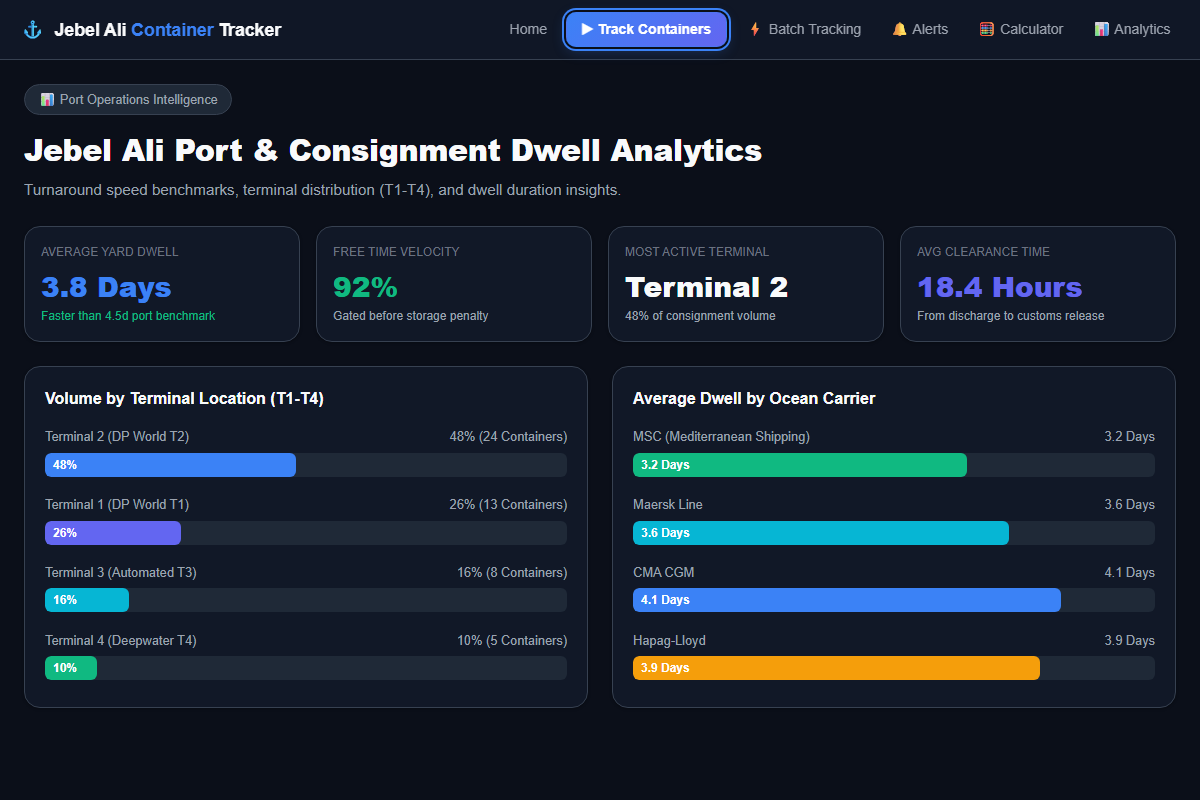This screenshot has height=800, width=1200.
Task: Click 'Volume by Terminal Location (T1-T4)' heading
Action: click(184, 399)
